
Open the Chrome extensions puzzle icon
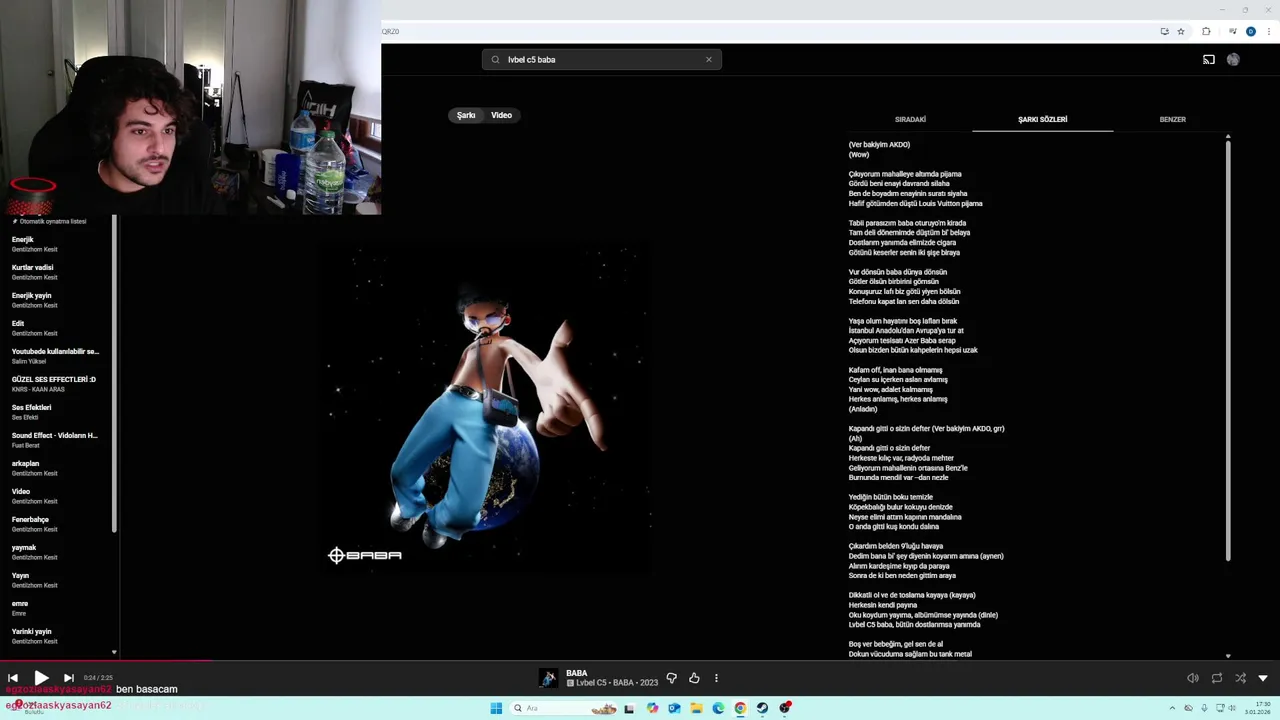pyautogui.click(x=1206, y=31)
